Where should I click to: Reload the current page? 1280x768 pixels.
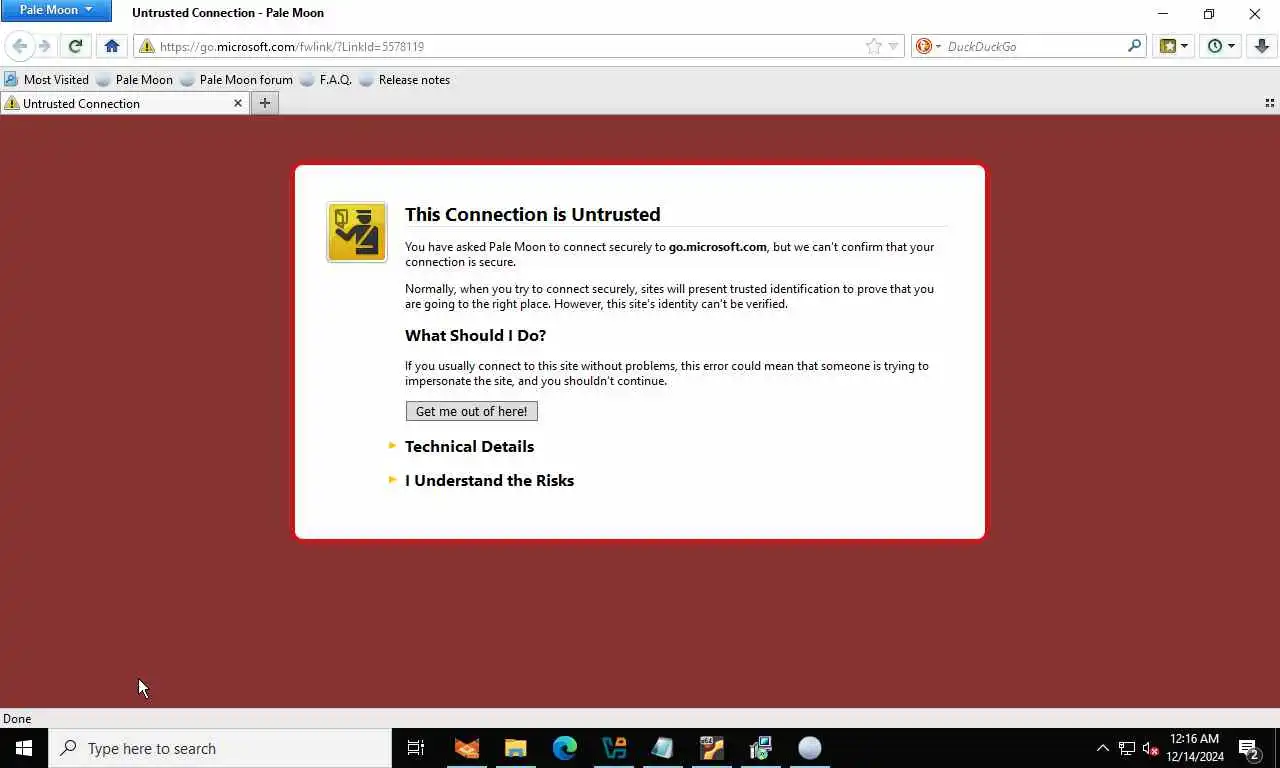pyautogui.click(x=75, y=46)
